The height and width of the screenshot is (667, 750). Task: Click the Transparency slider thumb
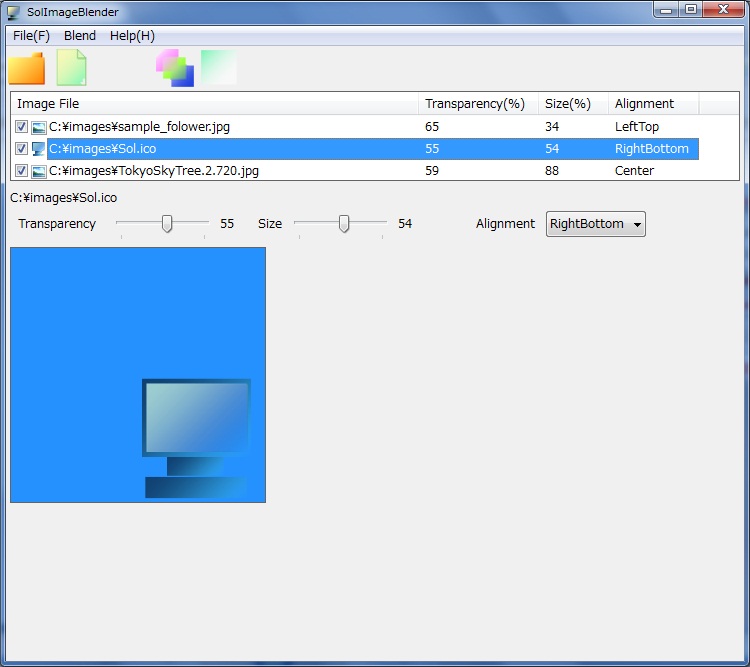[166, 223]
